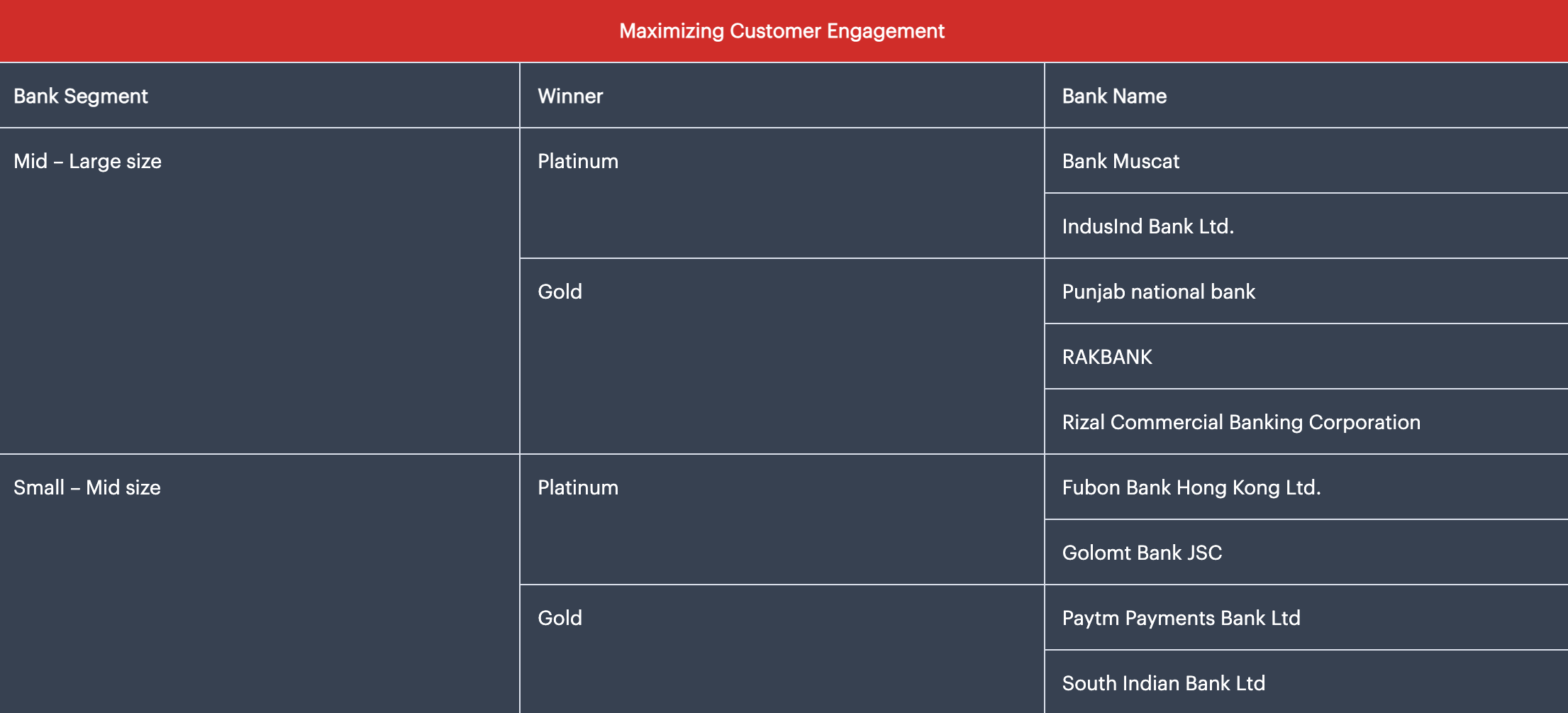Select 'Fubon Bank Hong Kong Ltd.' cell
1568x713 pixels.
pos(1191,487)
